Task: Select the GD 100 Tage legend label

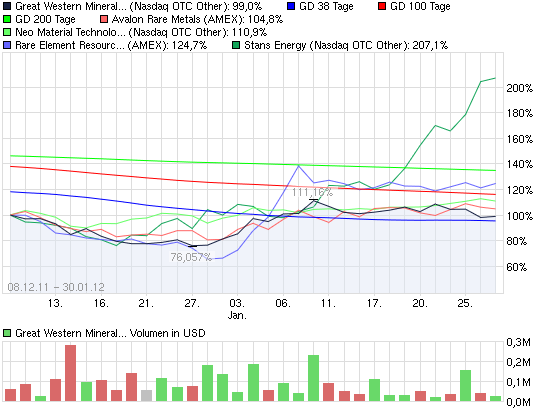Action: (420, 6)
